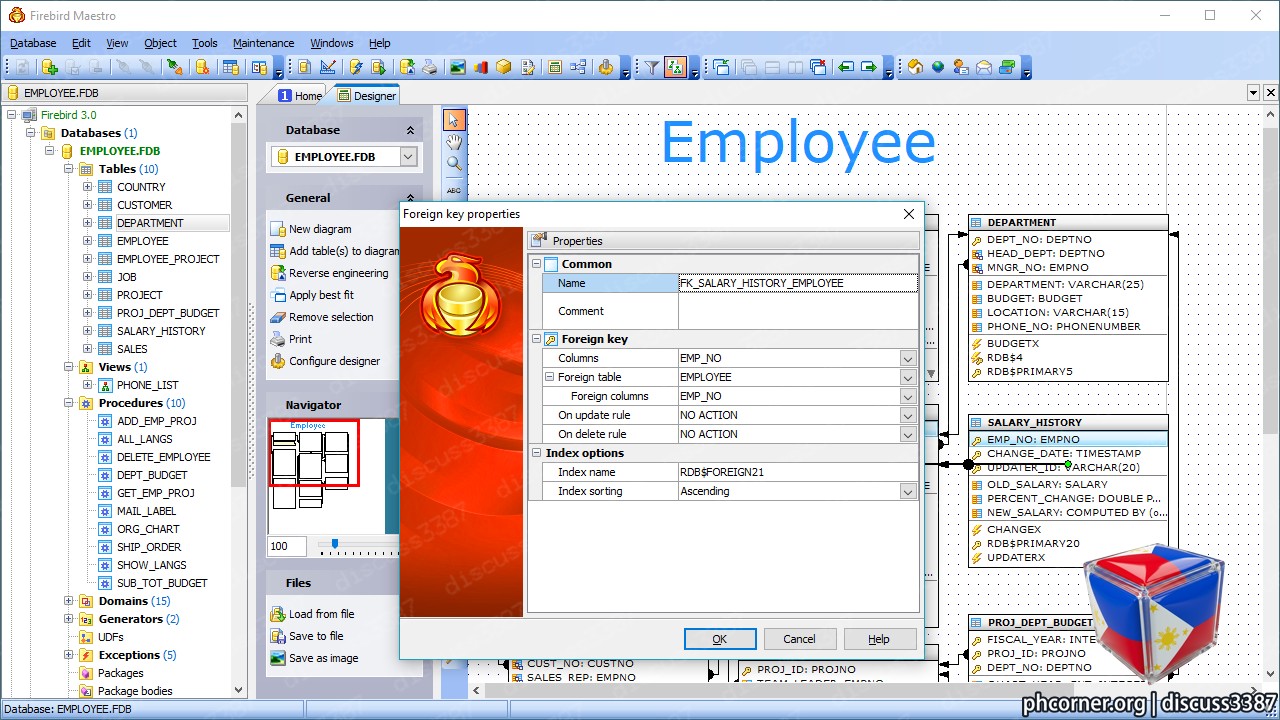Click the Create Database toolbar icon
The width and height of the screenshot is (1280, 720).
49,67
